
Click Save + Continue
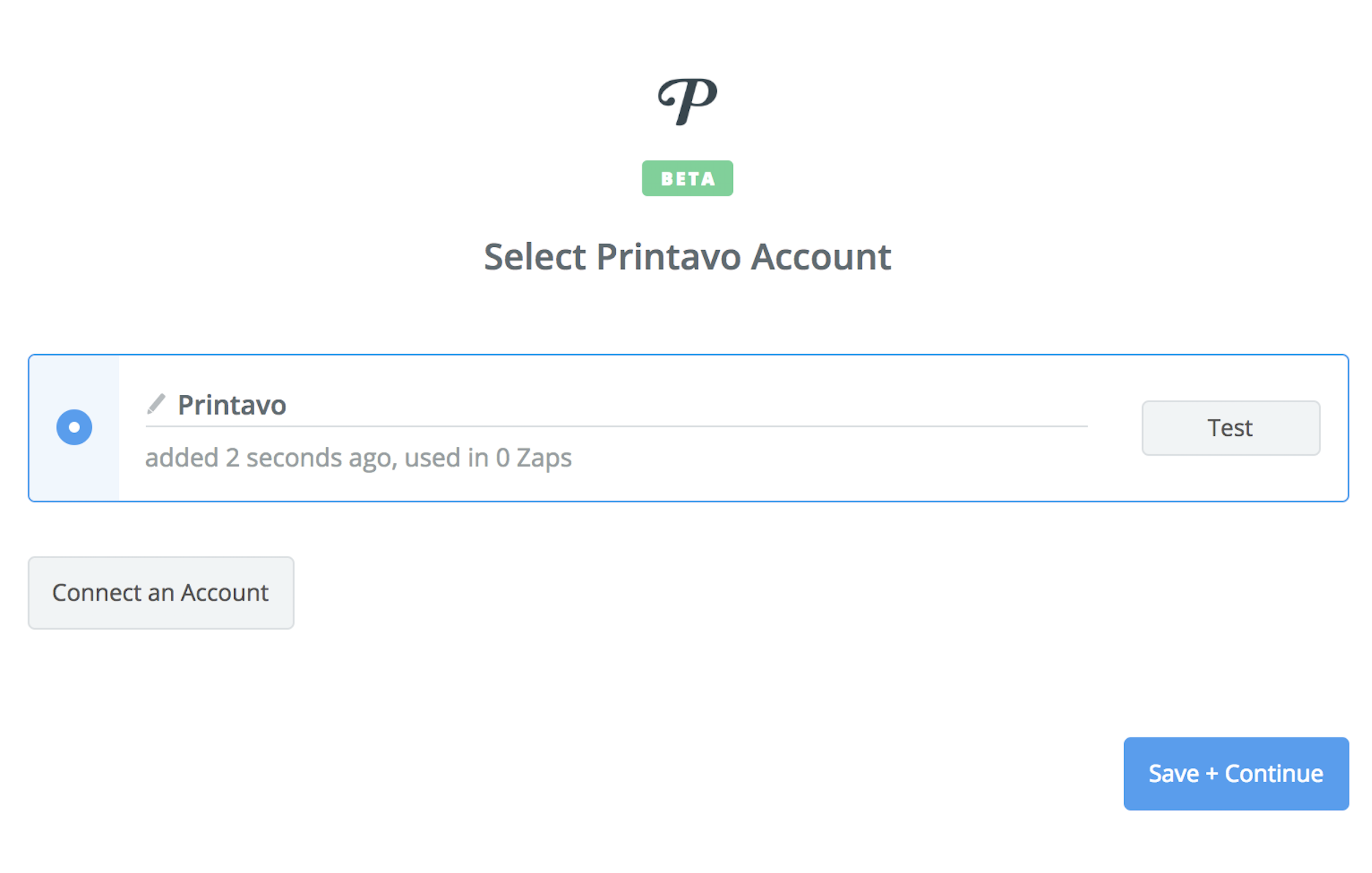coord(1235,774)
